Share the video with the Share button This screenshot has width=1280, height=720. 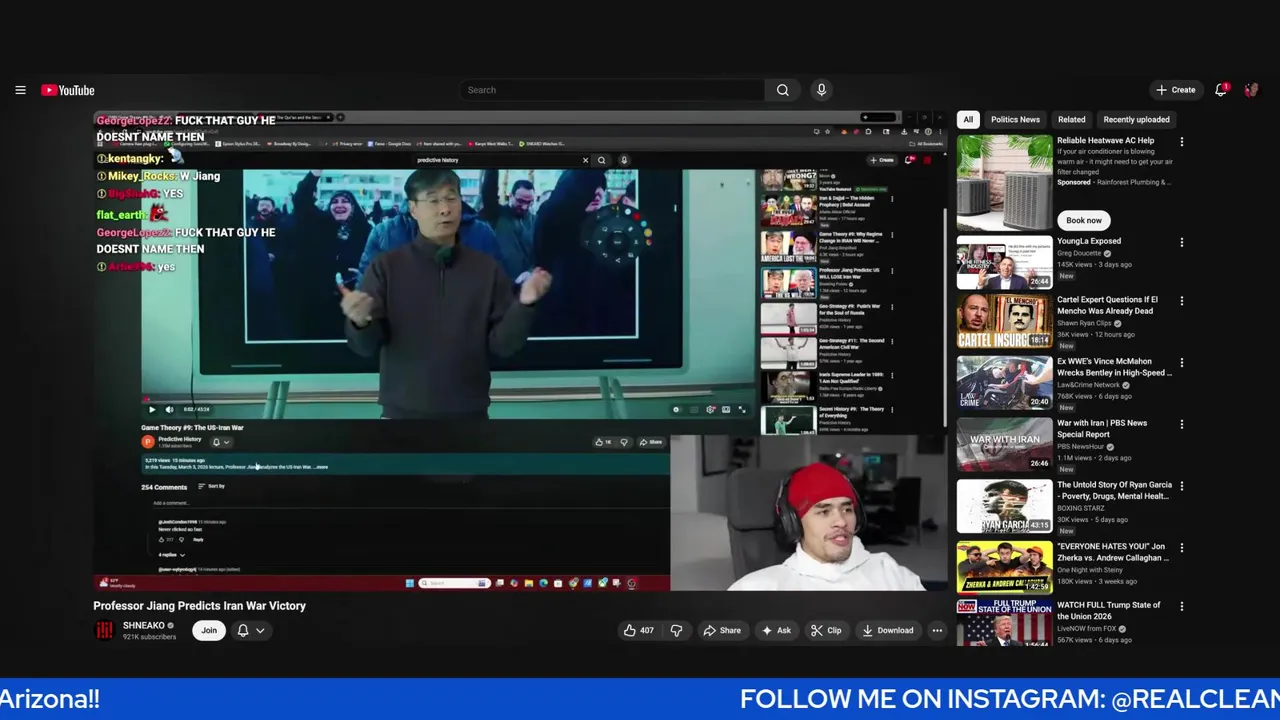pyautogui.click(x=722, y=630)
